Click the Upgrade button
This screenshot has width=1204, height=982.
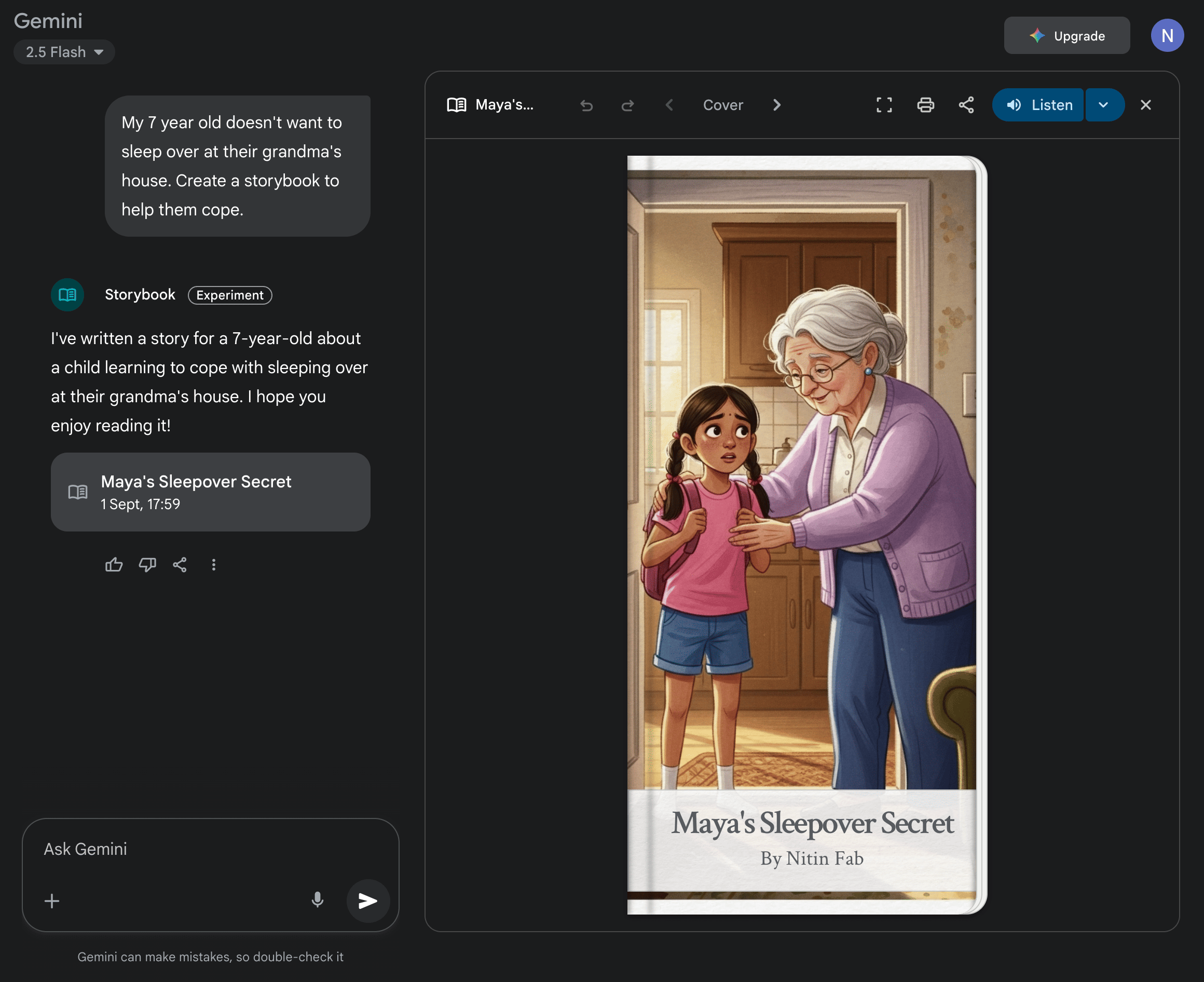[1066, 36]
